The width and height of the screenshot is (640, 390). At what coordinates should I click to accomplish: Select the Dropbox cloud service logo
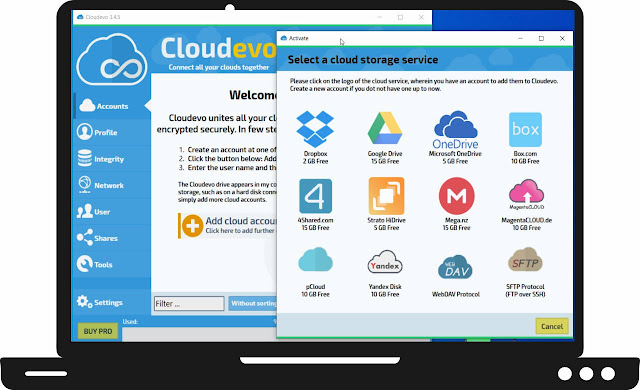click(x=315, y=129)
